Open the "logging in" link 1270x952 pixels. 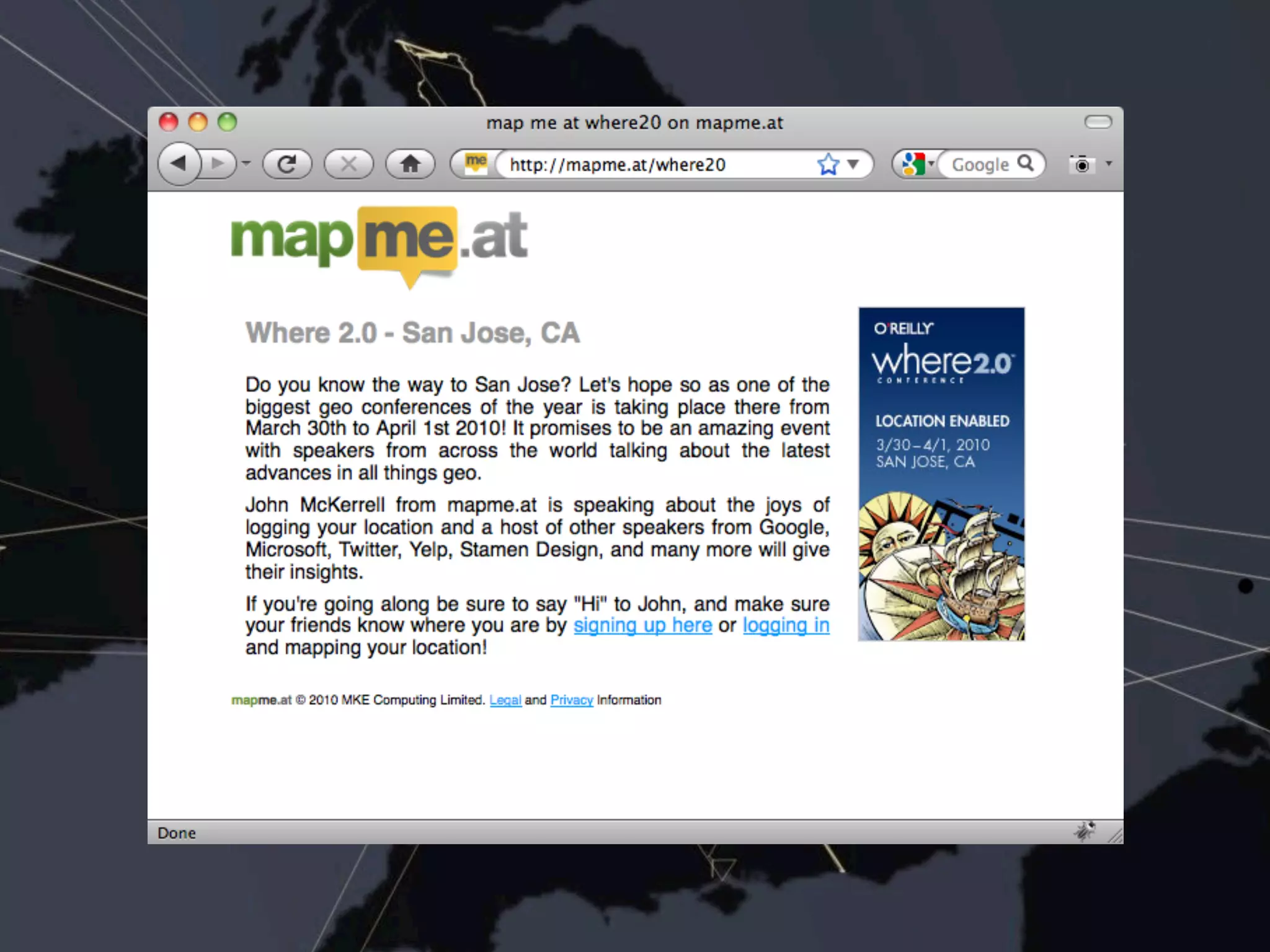[786, 625]
